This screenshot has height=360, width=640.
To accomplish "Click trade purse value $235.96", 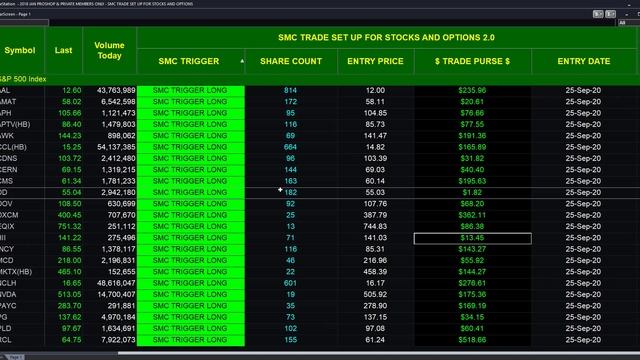I will (472, 90).
